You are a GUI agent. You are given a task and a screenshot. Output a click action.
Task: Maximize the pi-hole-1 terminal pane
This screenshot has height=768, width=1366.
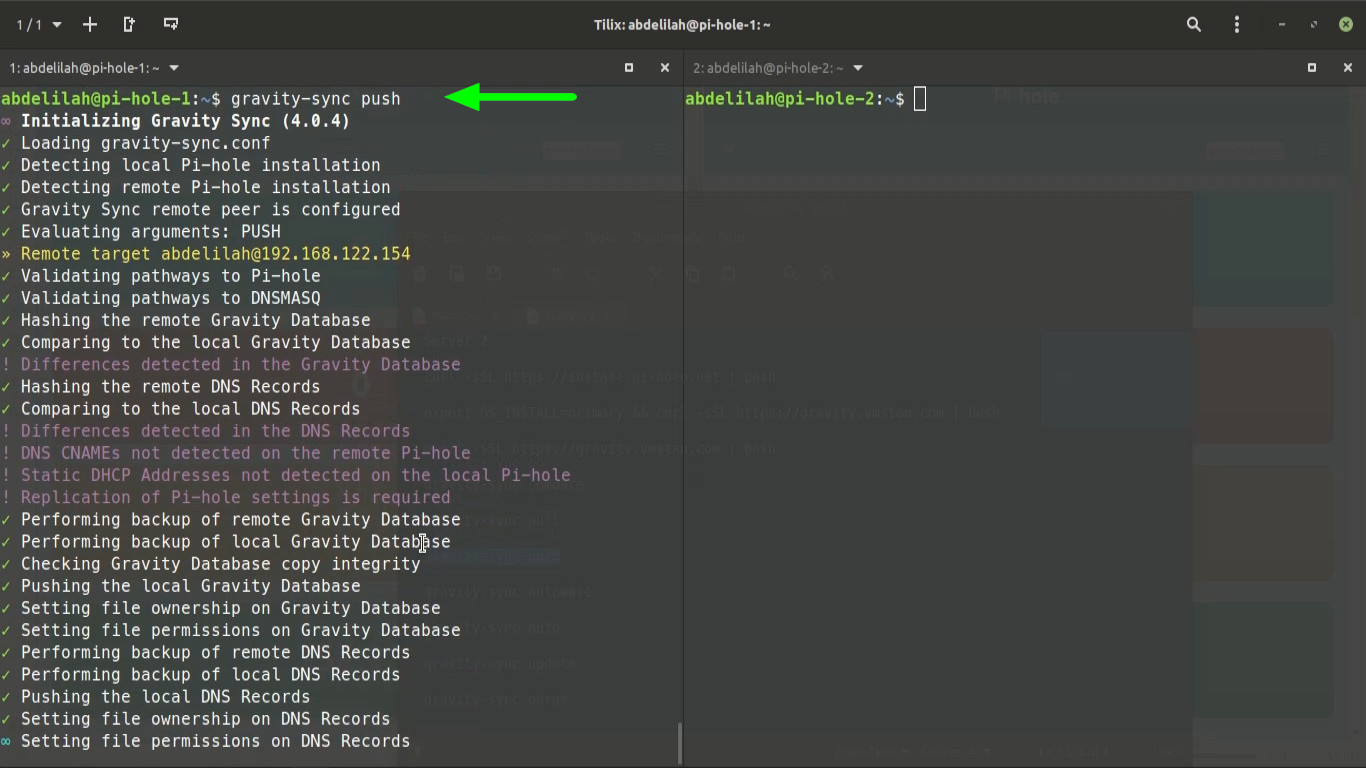coord(629,68)
